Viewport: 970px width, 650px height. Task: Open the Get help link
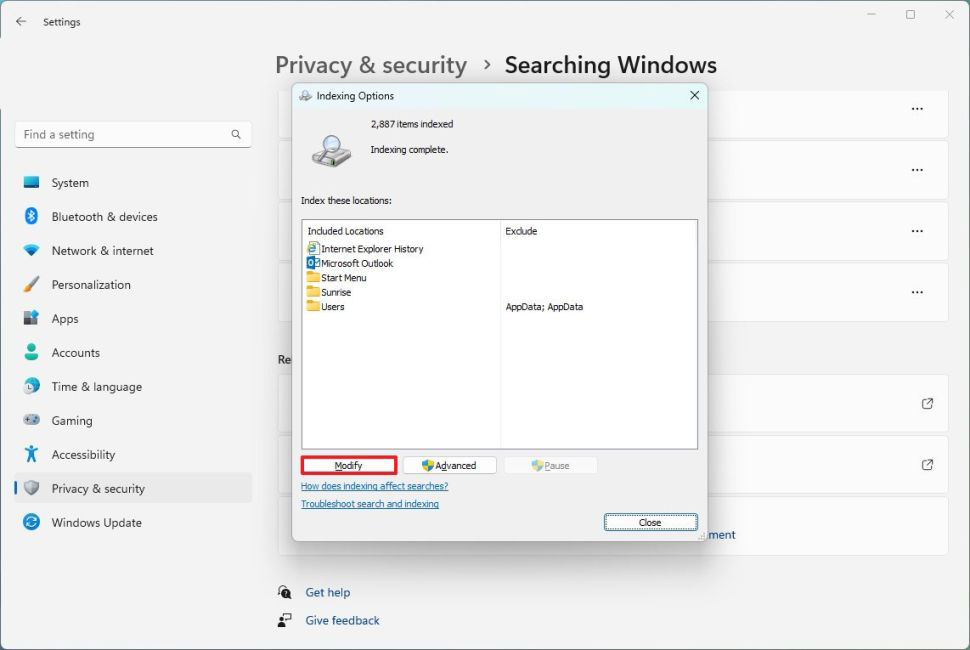(x=327, y=592)
